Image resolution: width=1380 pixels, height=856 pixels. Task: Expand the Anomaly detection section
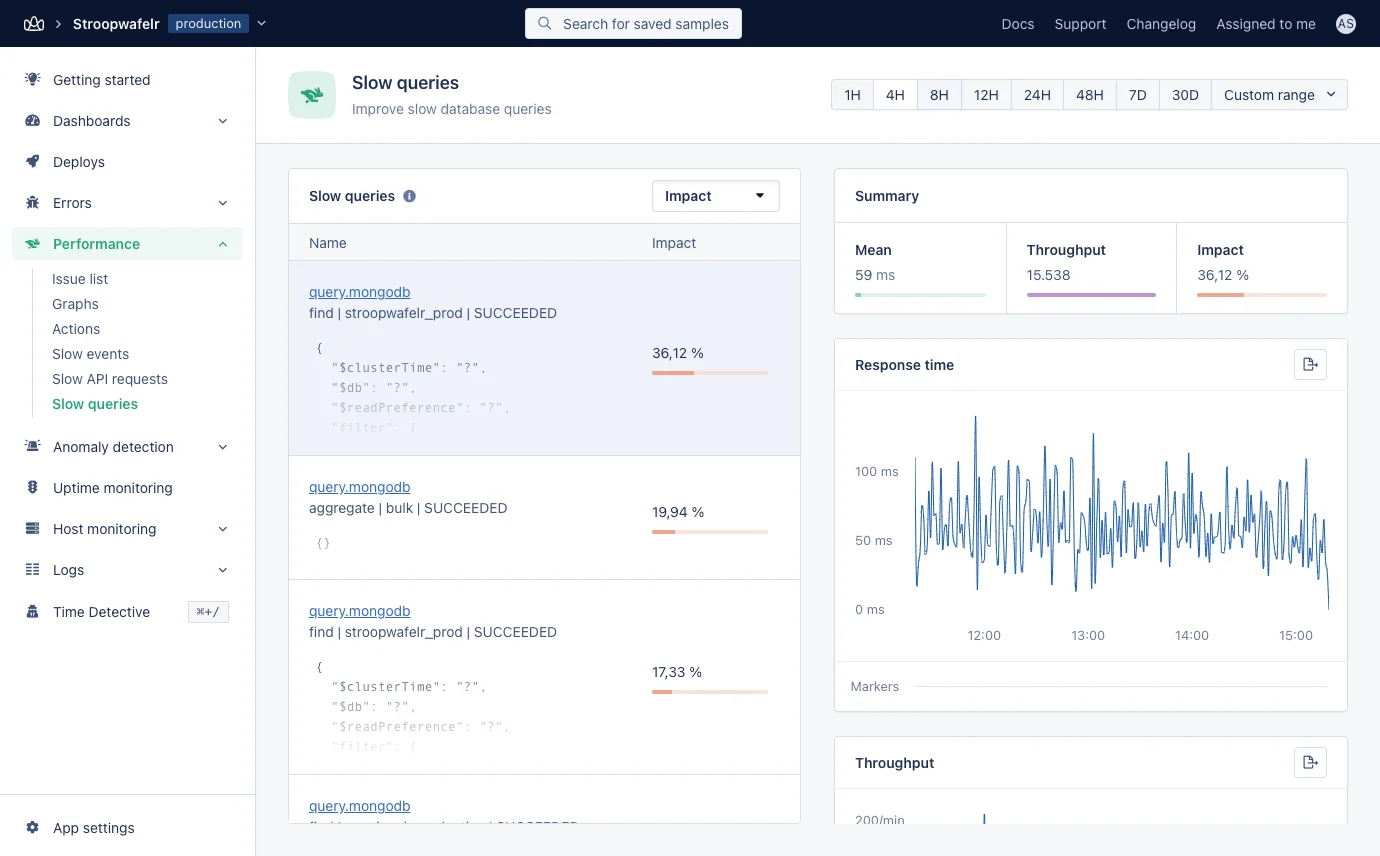click(223, 447)
